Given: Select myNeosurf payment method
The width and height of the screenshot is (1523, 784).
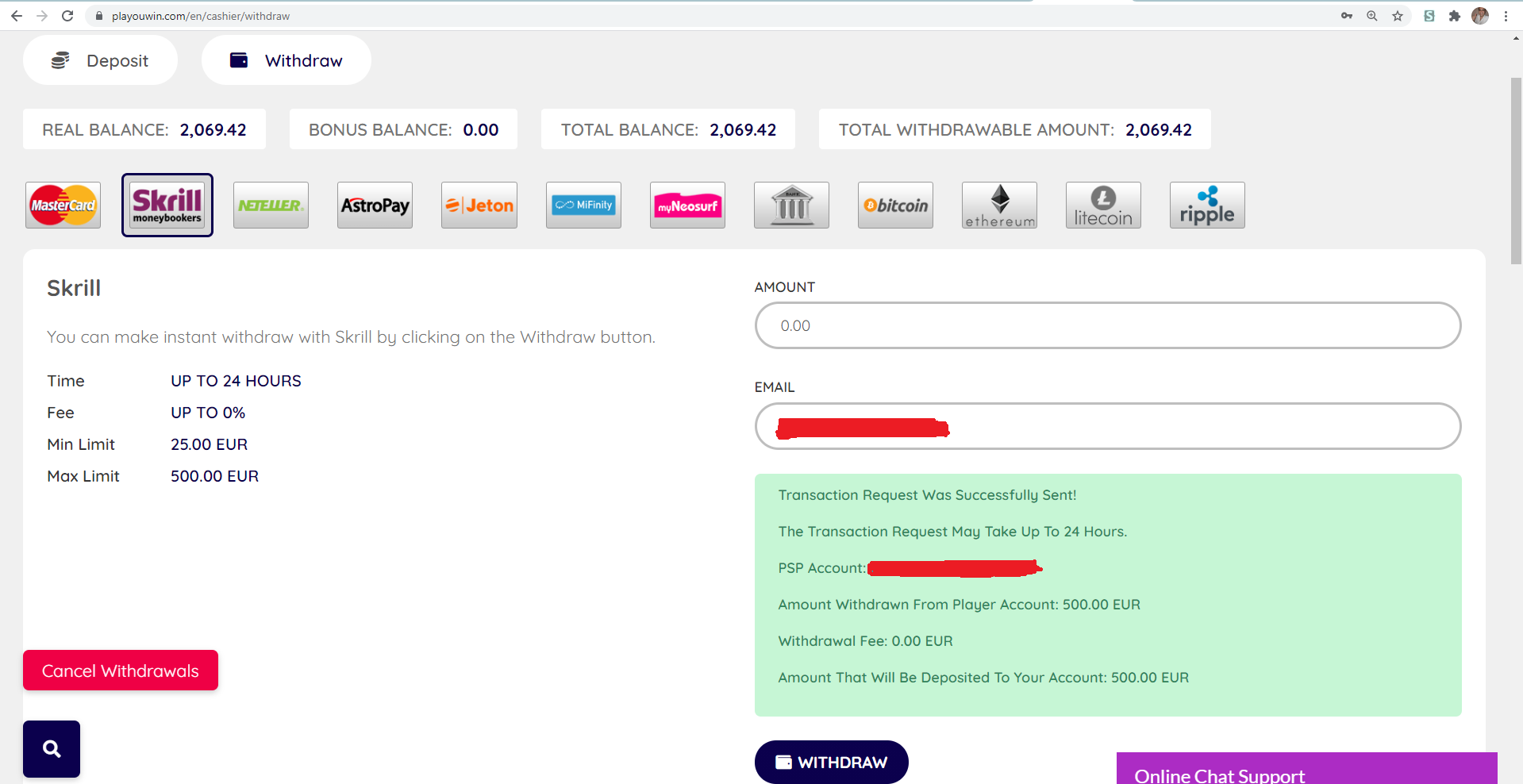Looking at the screenshot, I should [687, 206].
